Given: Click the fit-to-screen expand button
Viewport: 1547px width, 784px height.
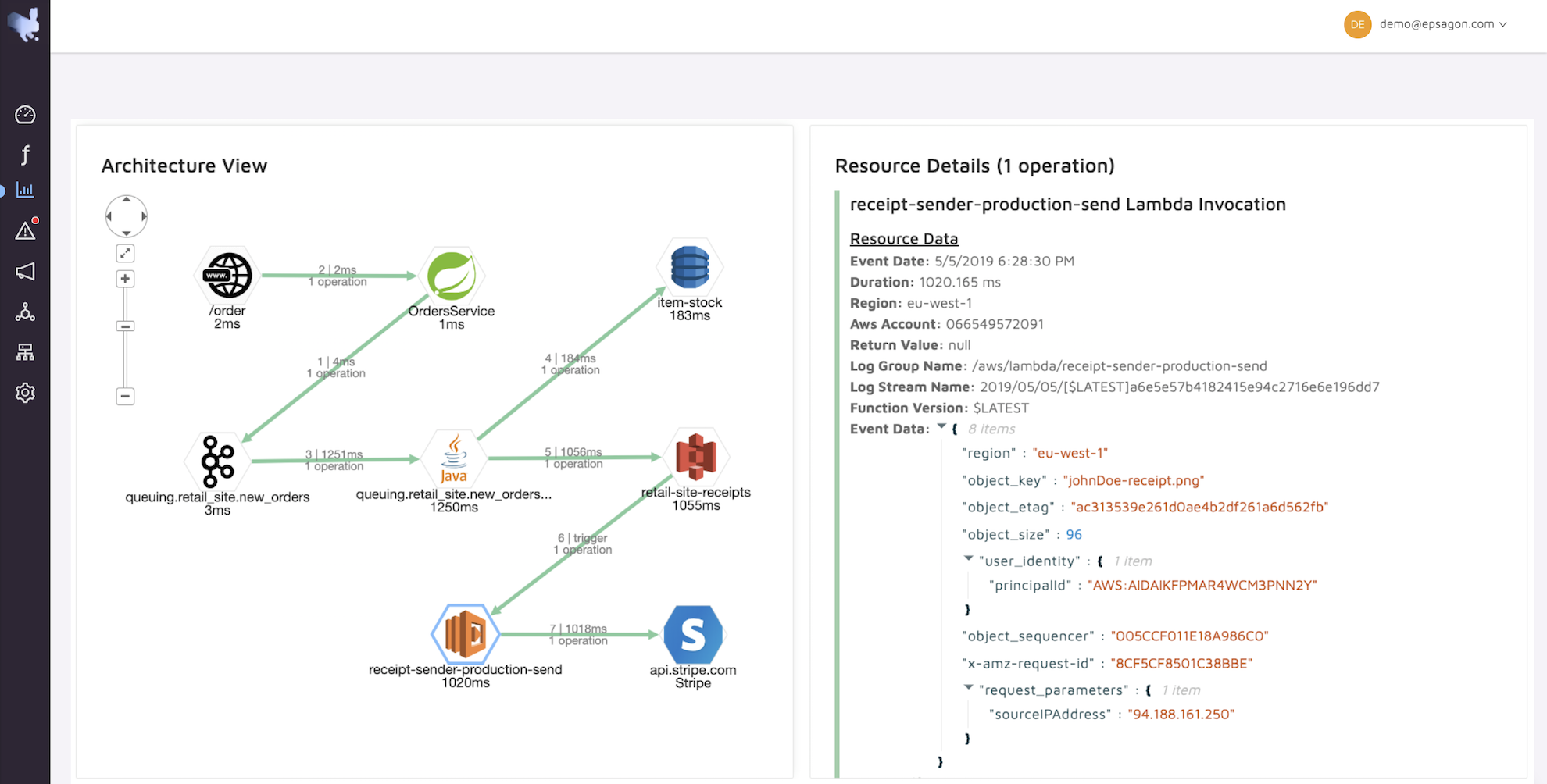Looking at the screenshot, I should point(125,253).
